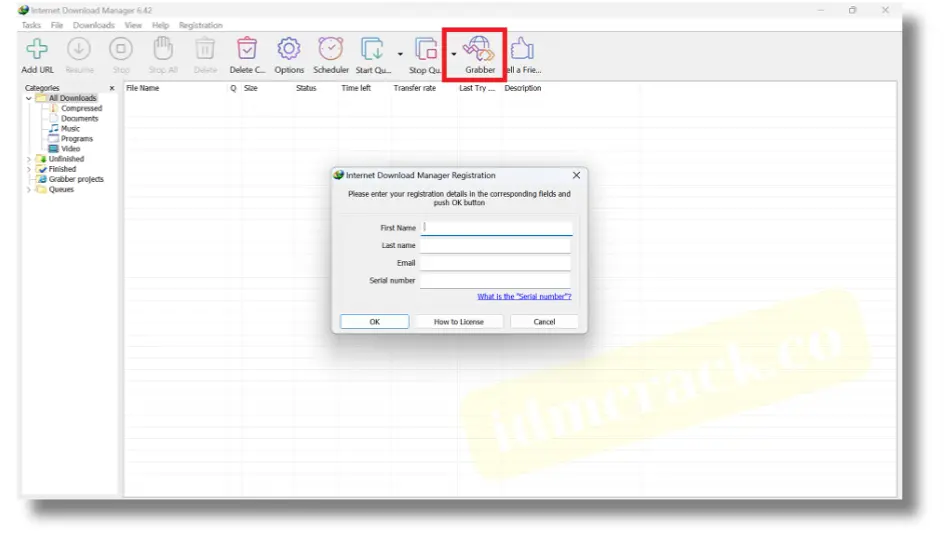950x534 pixels.
Task: Select All Downloads folder
Action: [x=72, y=98]
